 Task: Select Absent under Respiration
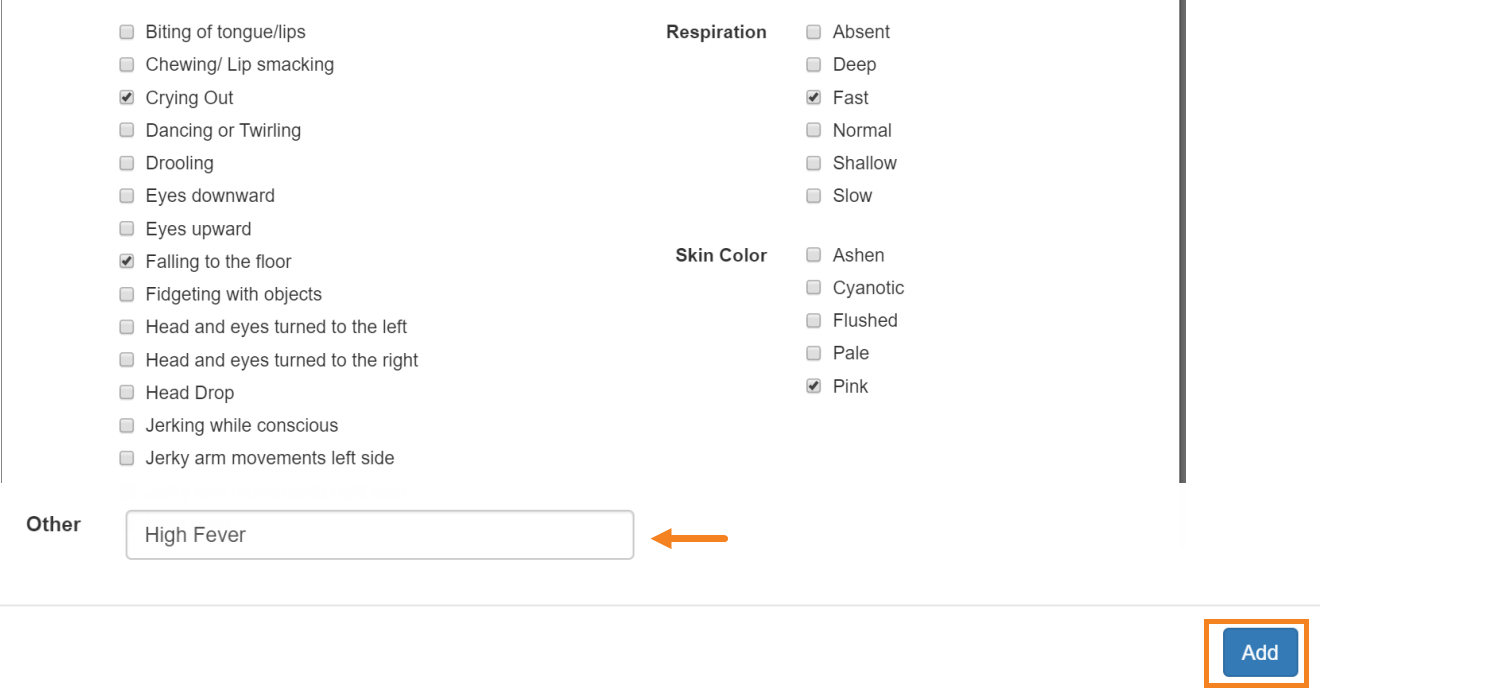click(814, 32)
